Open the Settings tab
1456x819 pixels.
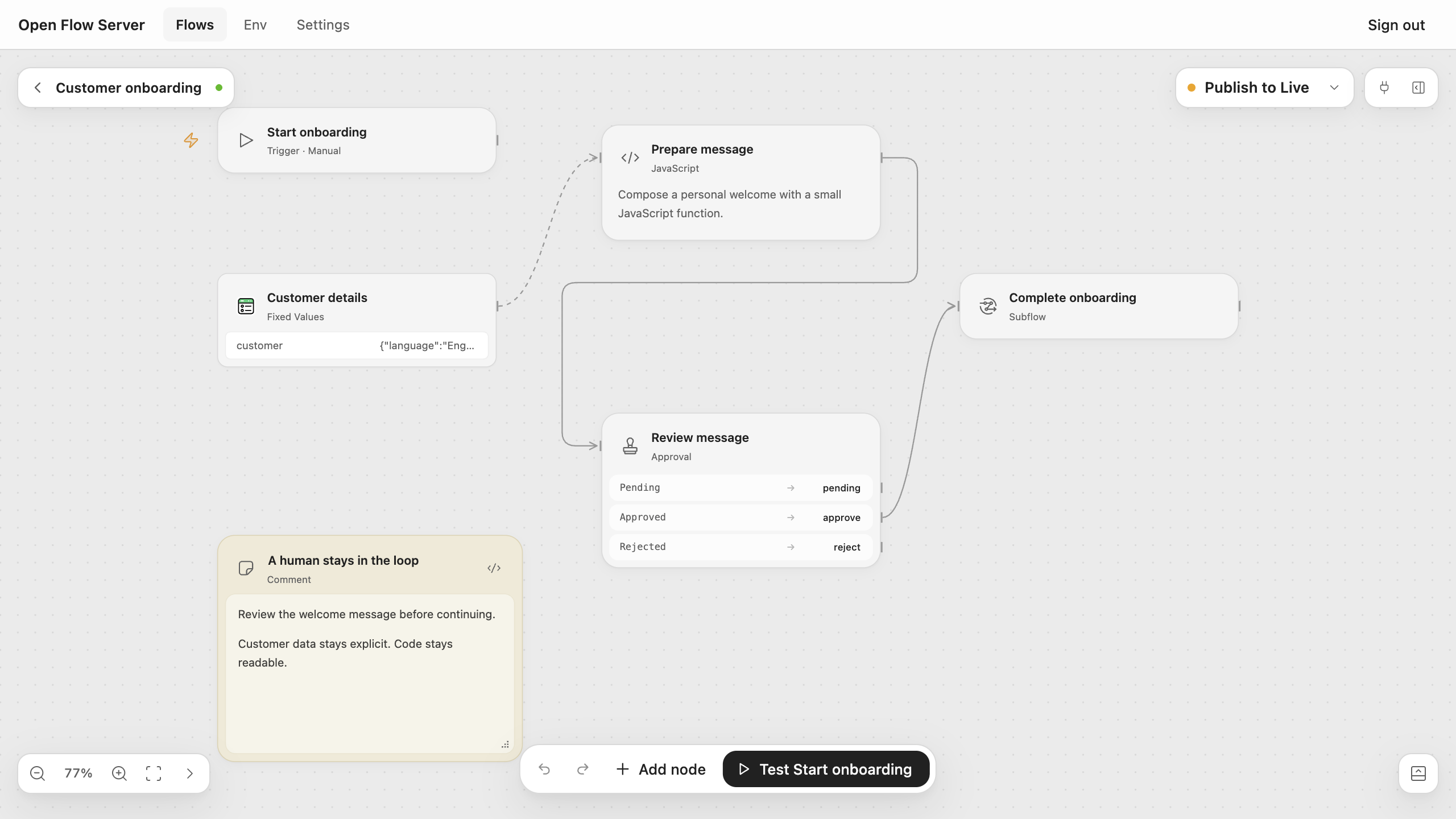point(323,24)
